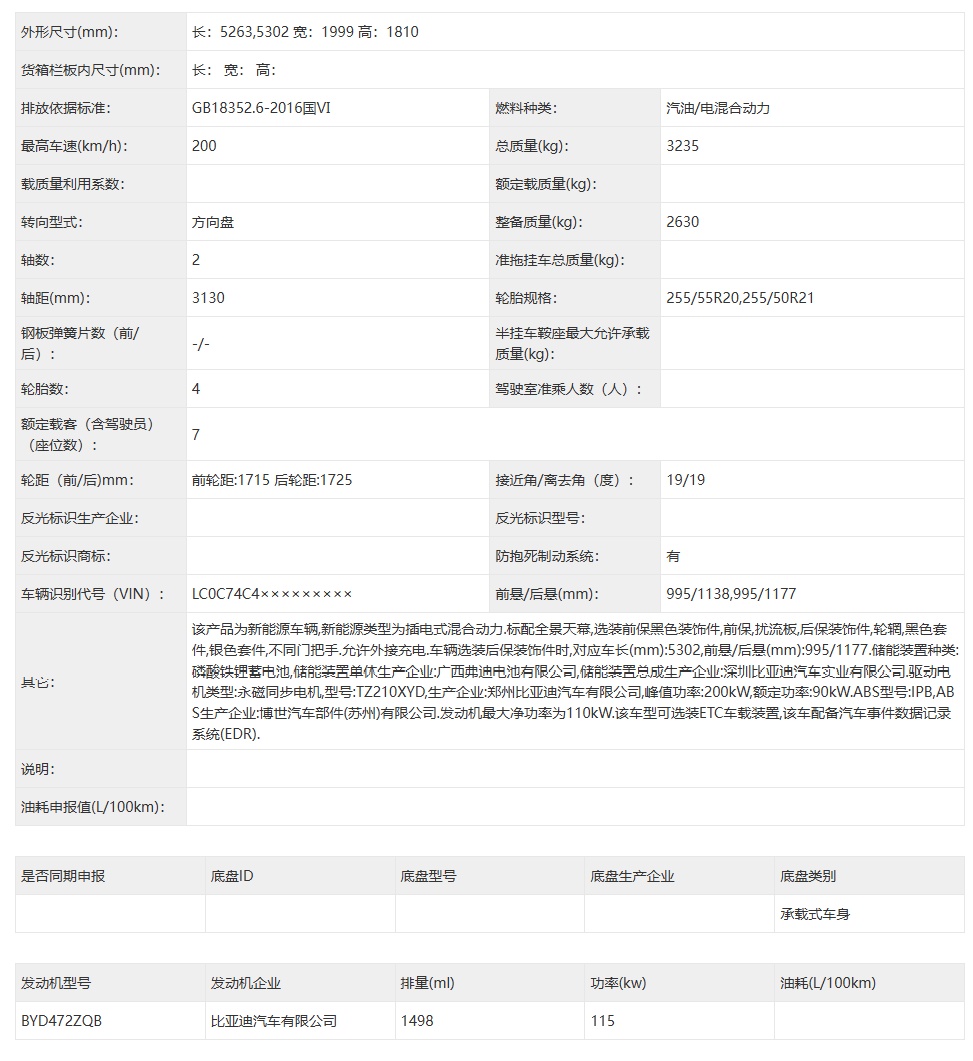Select chassis type value 承载式车身
Image resolution: width=973 pixels, height=1061 pixels.
coord(815,913)
